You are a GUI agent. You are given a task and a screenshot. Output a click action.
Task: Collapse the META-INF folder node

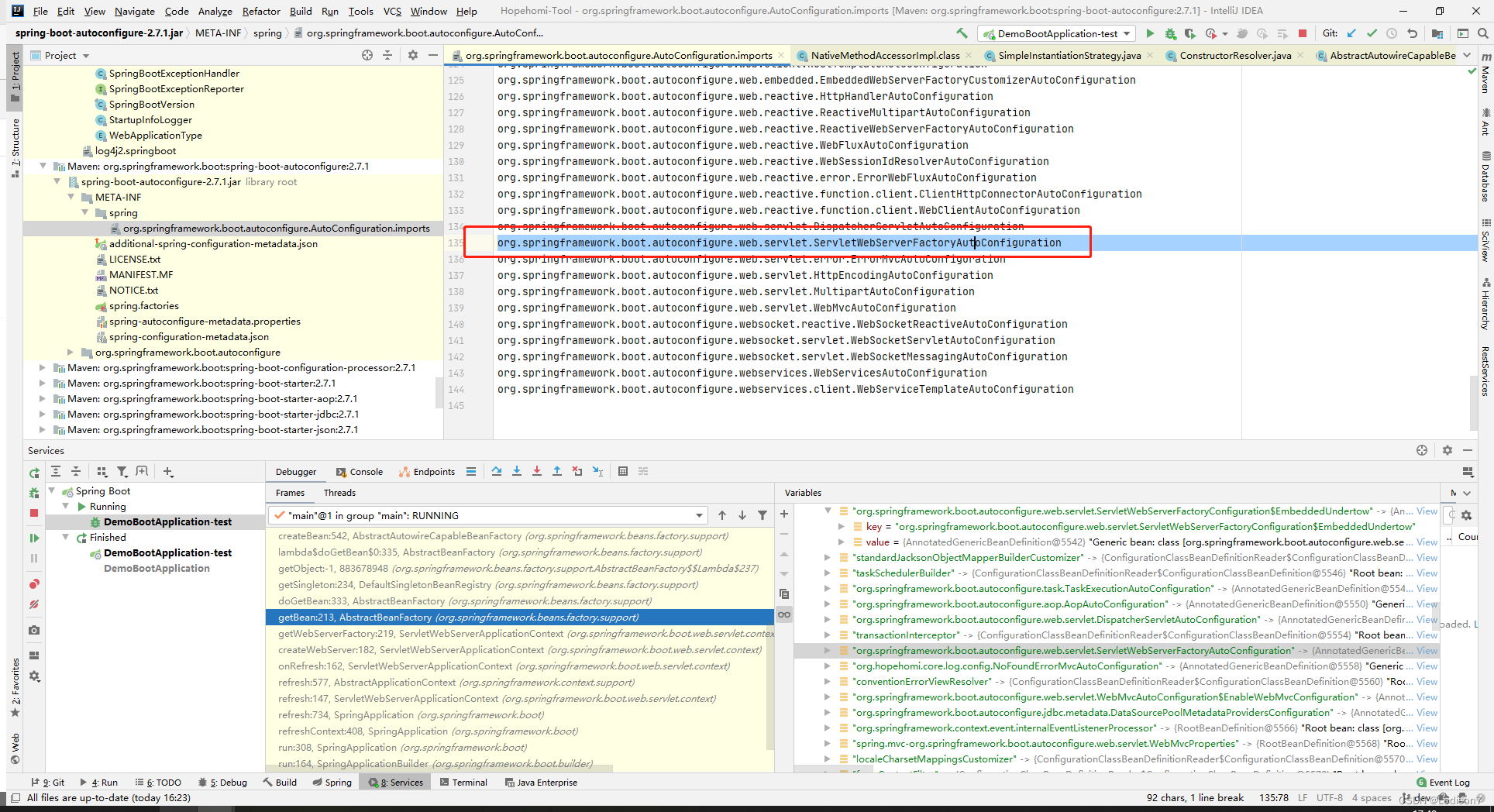point(71,198)
